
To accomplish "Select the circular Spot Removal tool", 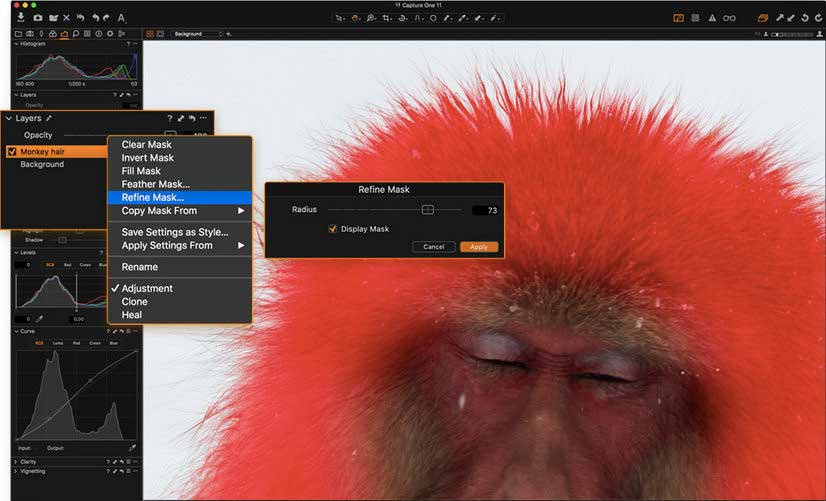I will click(433, 18).
